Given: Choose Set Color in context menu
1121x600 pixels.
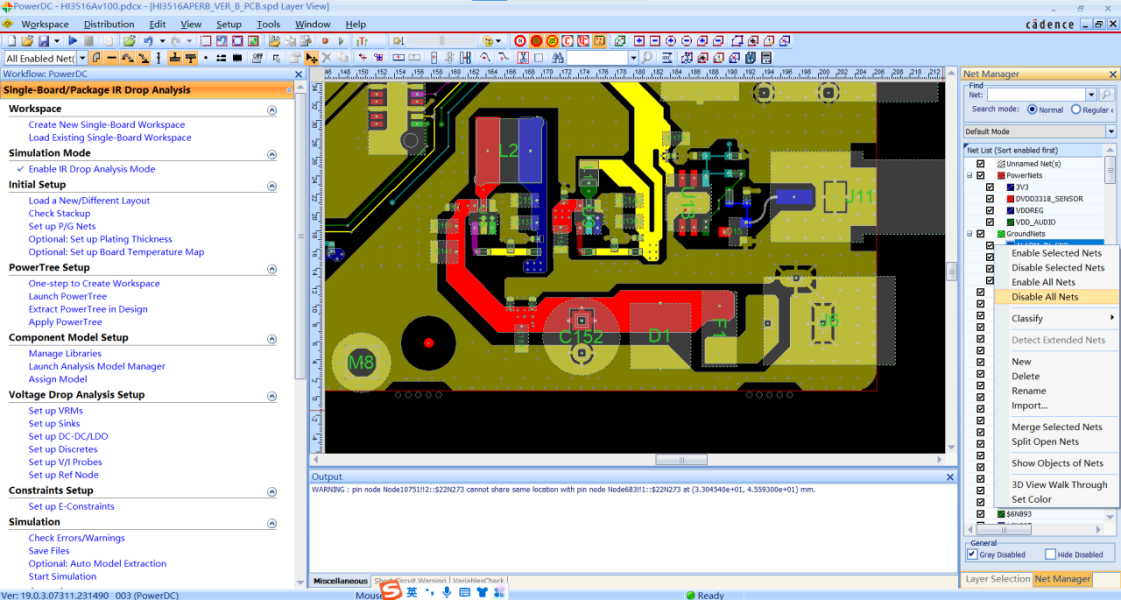Looking at the screenshot, I should 1057,499.
